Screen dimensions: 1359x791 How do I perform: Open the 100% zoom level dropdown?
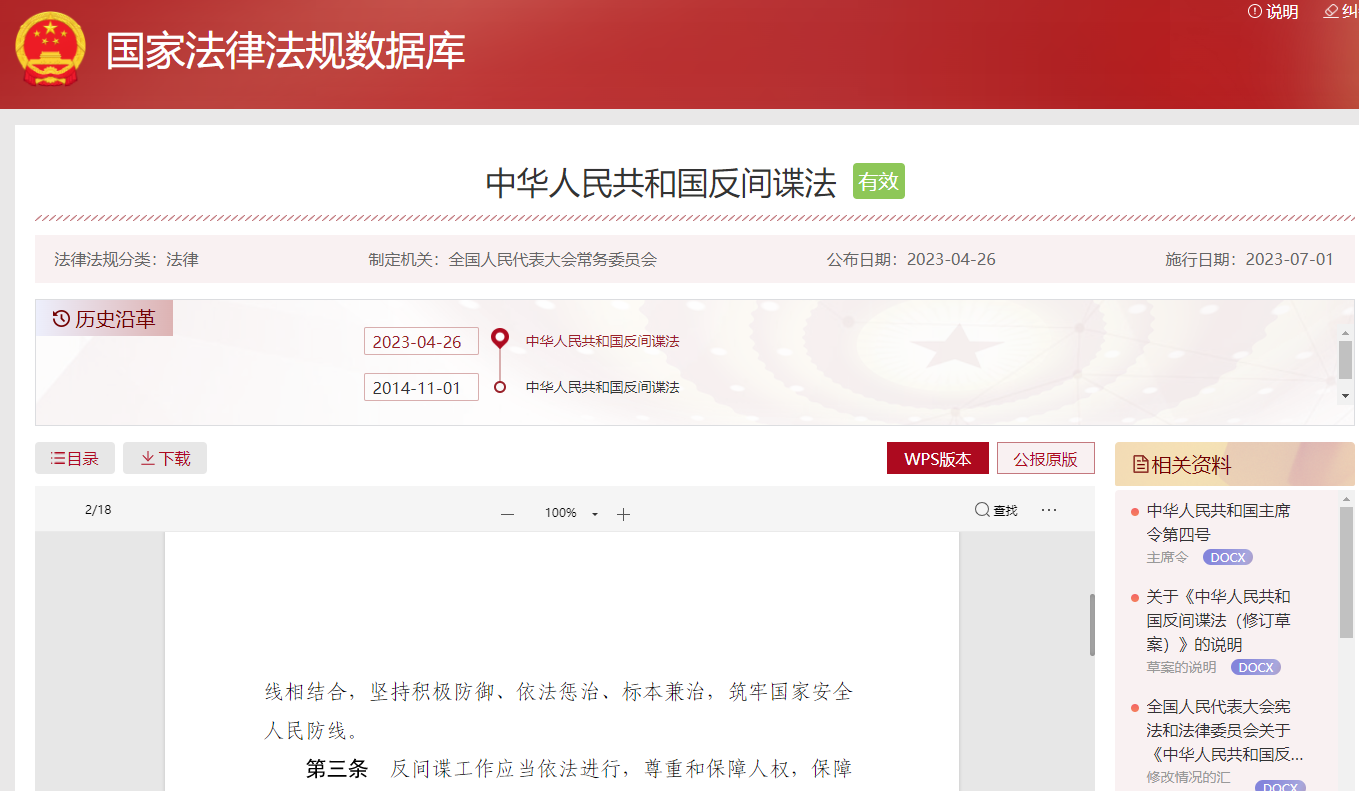tap(594, 514)
